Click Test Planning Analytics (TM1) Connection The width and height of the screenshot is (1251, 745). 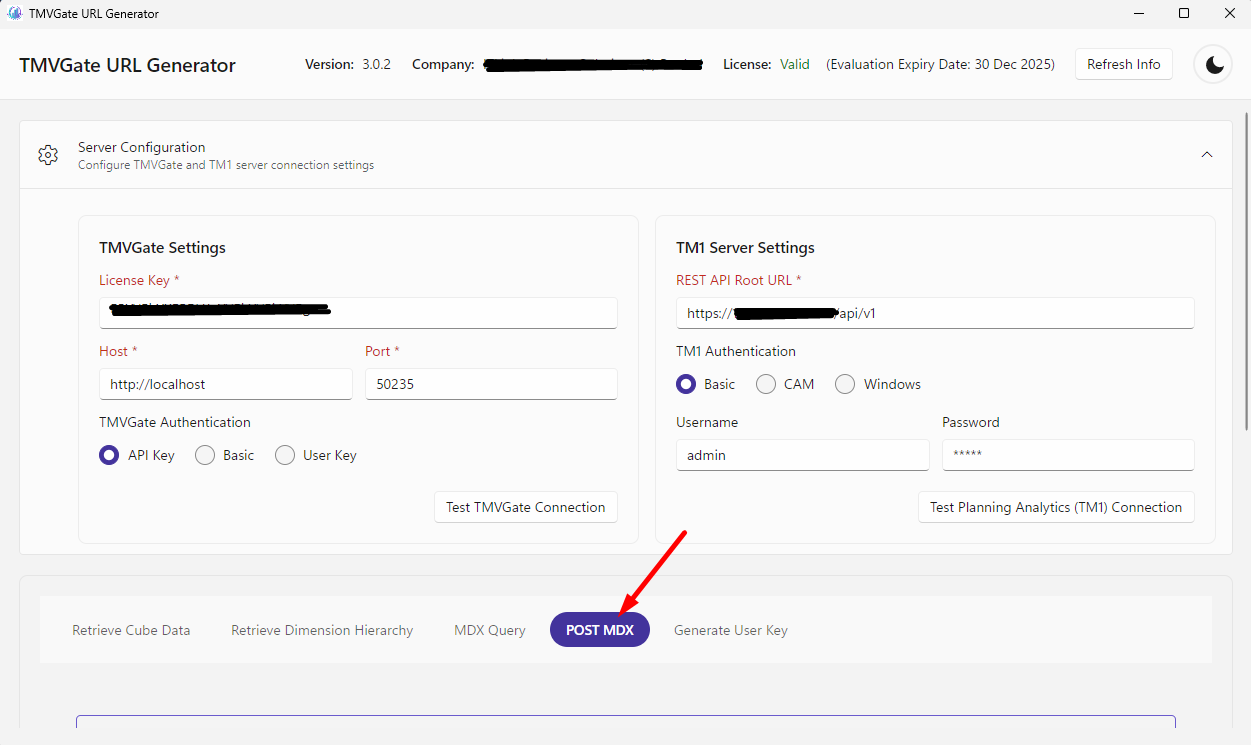tap(1056, 507)
